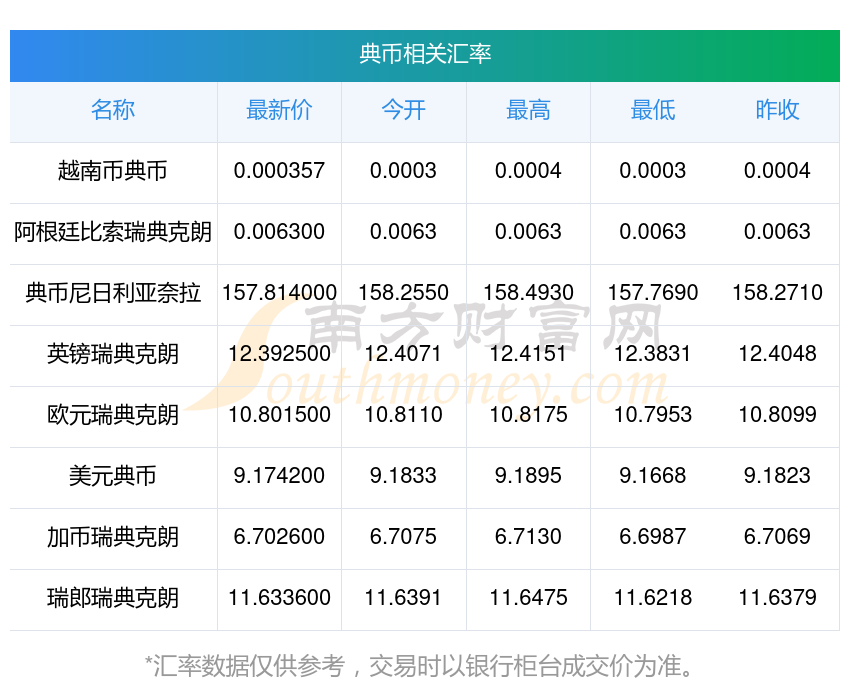Viewport: 850px width, 697px height.
Task: Click the 典币相关汇率 title banner
Action: point(425,54)
